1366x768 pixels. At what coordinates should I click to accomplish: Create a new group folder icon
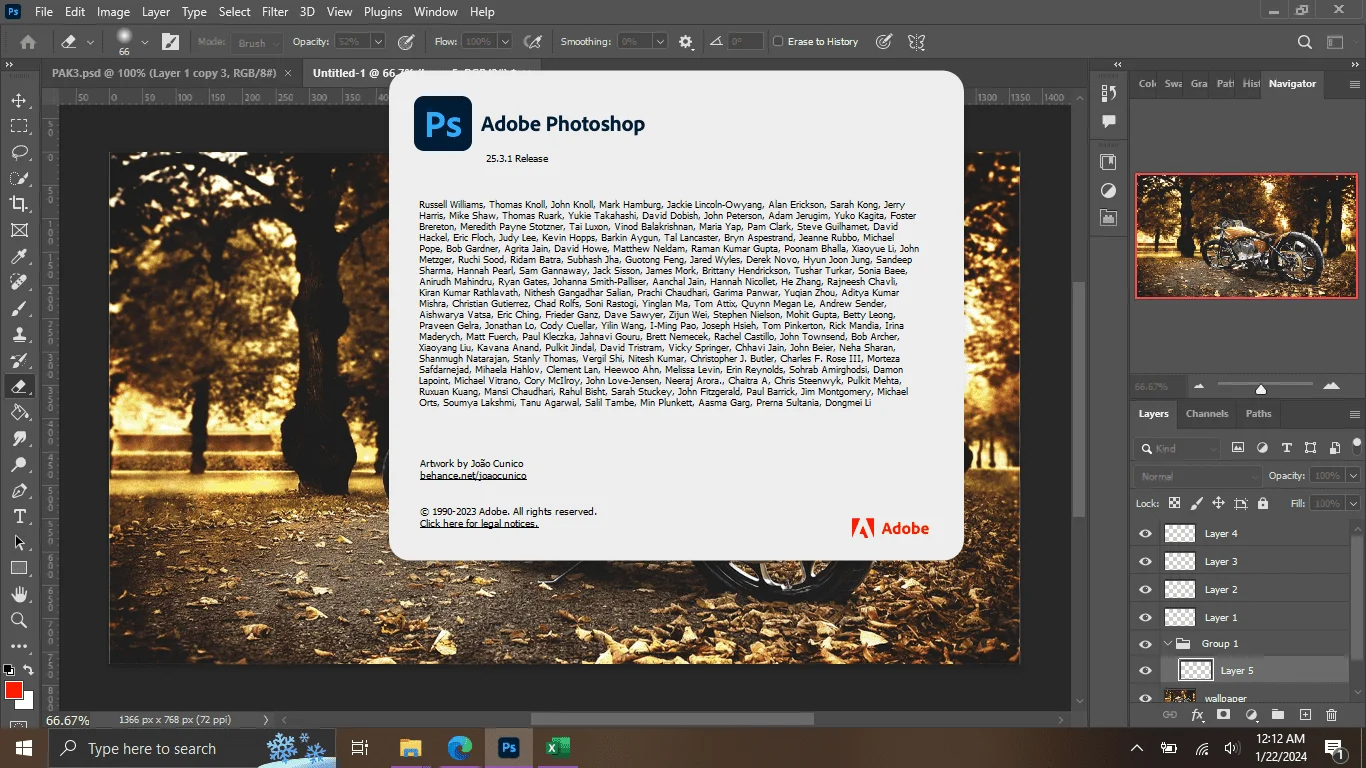click(1277, 715)
